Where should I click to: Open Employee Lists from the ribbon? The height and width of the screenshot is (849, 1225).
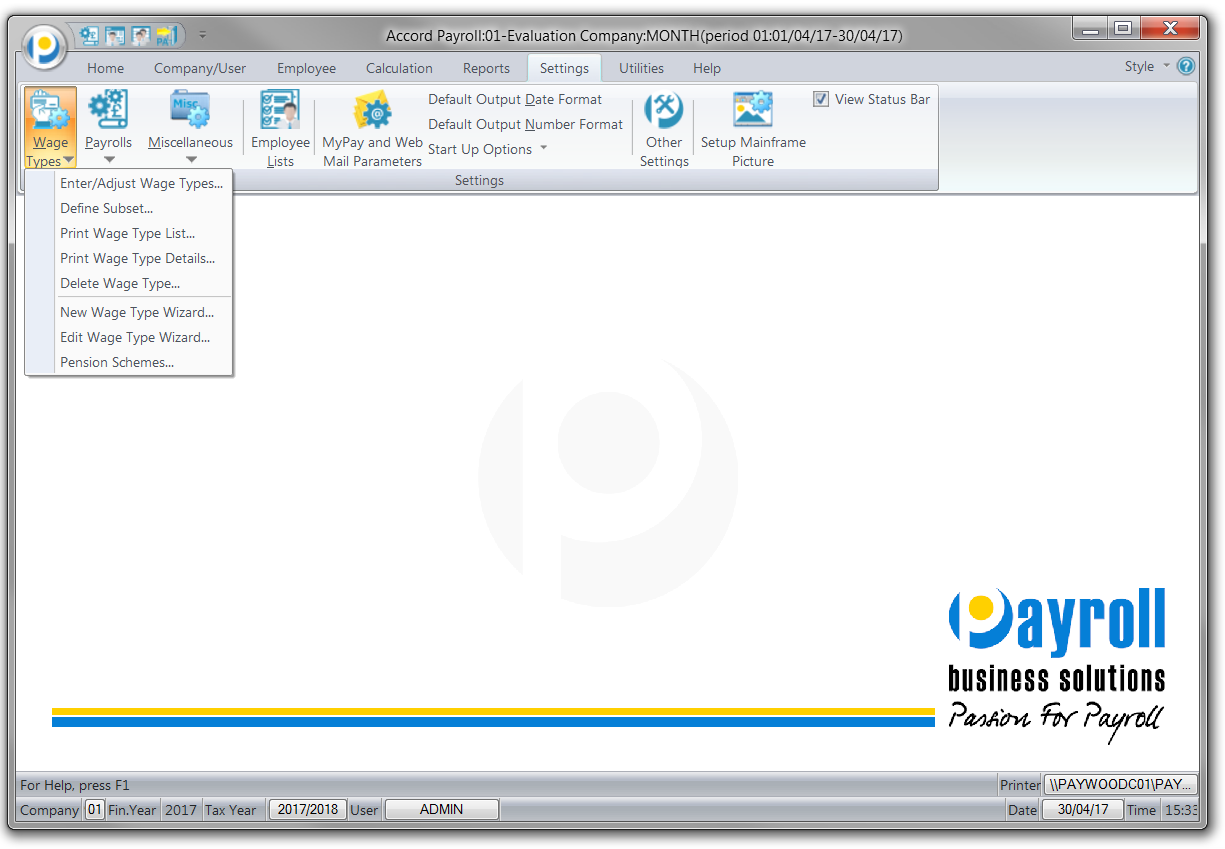point(280,129)
